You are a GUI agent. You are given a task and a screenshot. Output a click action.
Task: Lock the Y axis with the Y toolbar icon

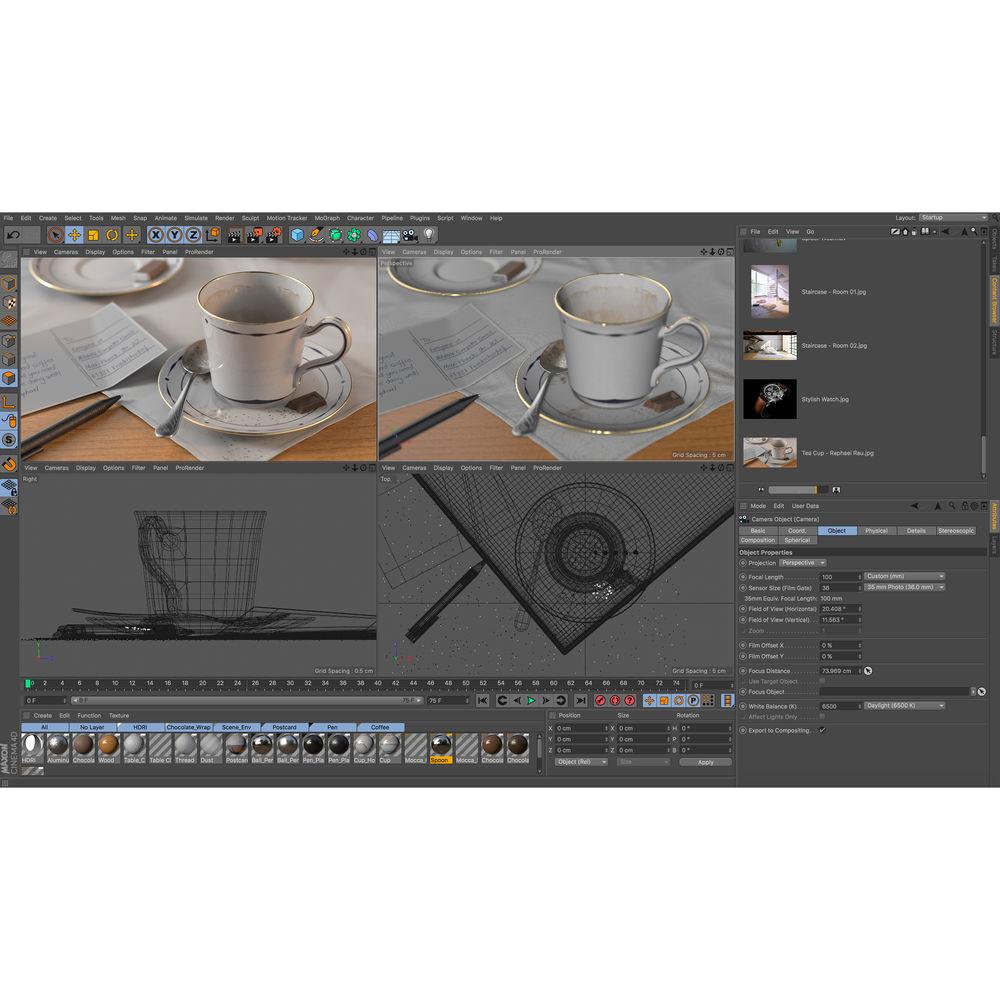point(174,235)
